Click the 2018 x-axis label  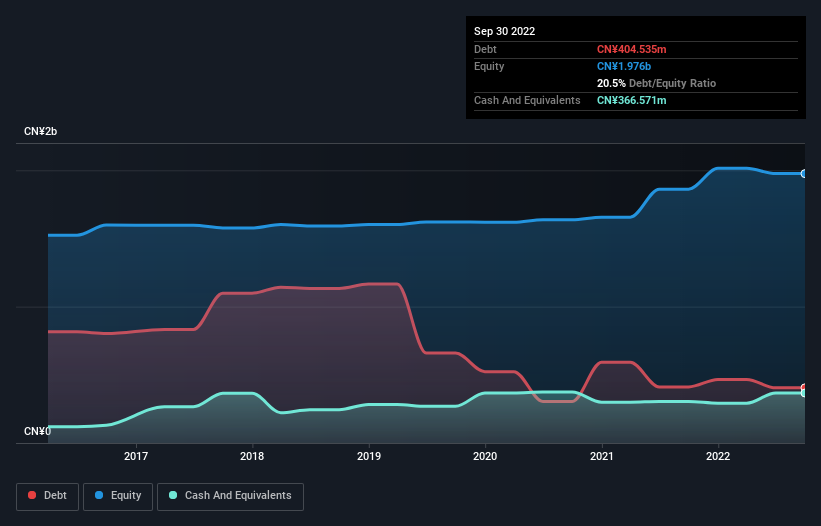click(x=252, y=456)
